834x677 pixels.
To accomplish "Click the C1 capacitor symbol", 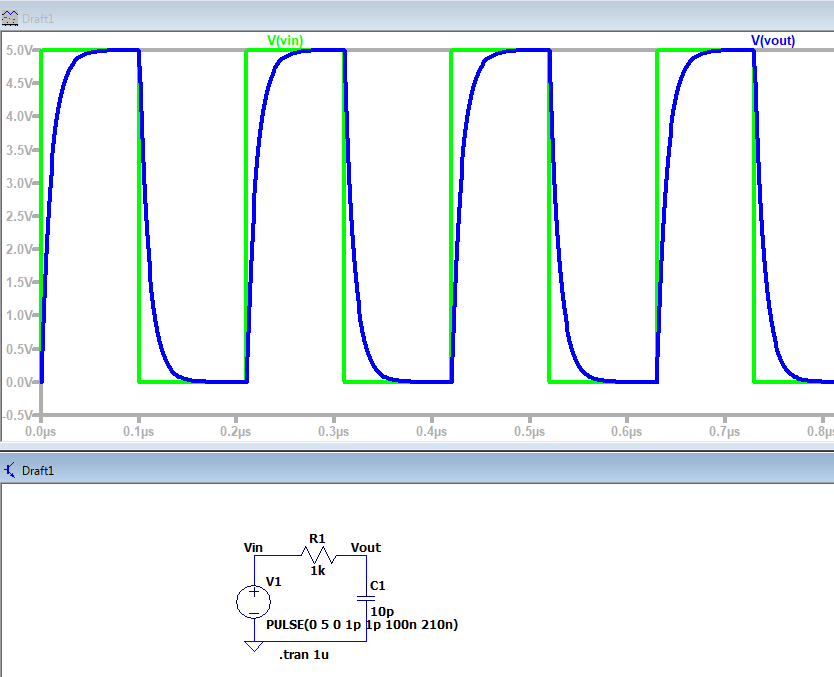I will pyautogui.click(x=365, y=599).
